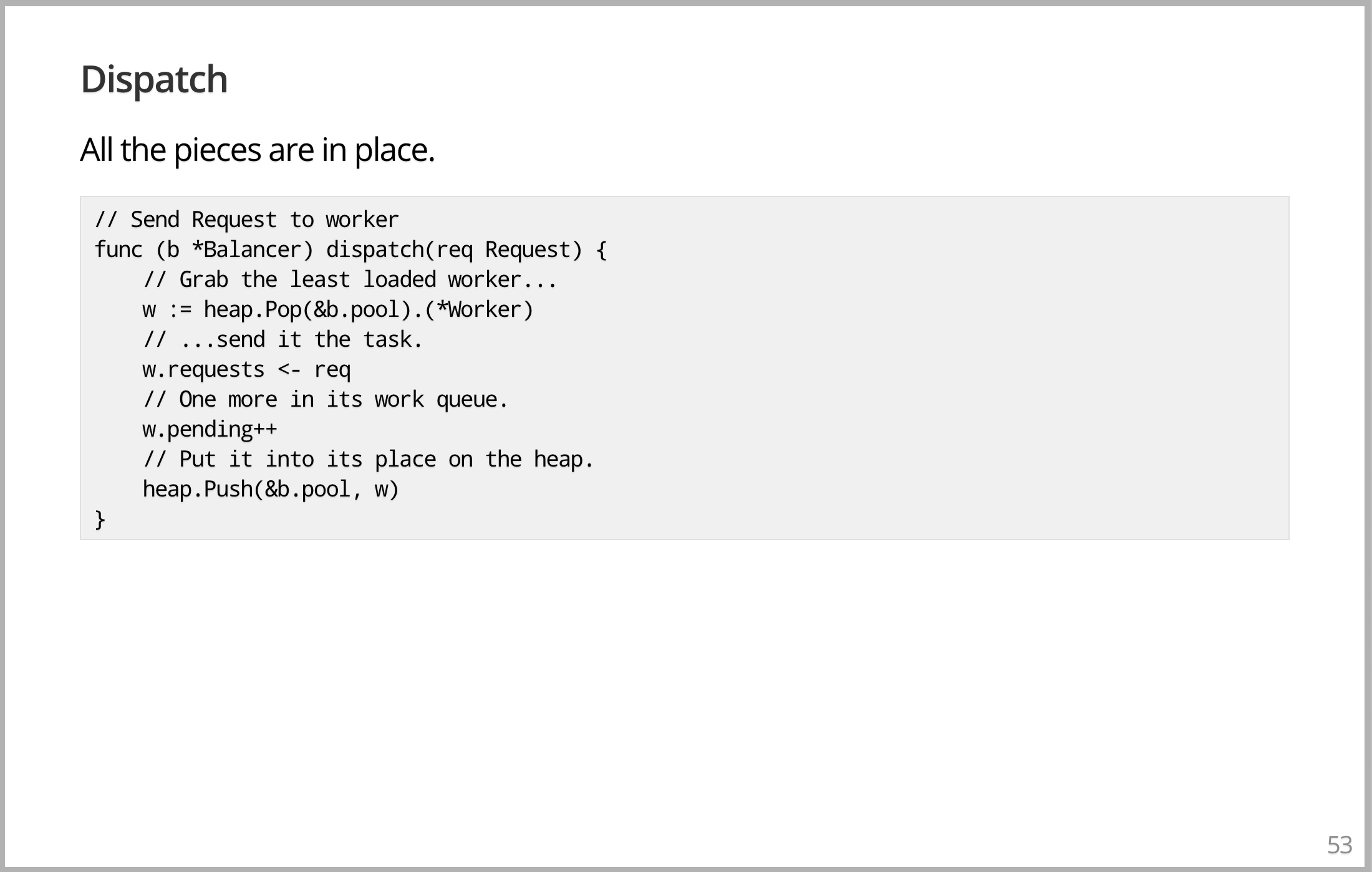Click the 'All the pieces are in place.' subtitle
This screenshot has height=872, width=1372.
coord(257,150)
